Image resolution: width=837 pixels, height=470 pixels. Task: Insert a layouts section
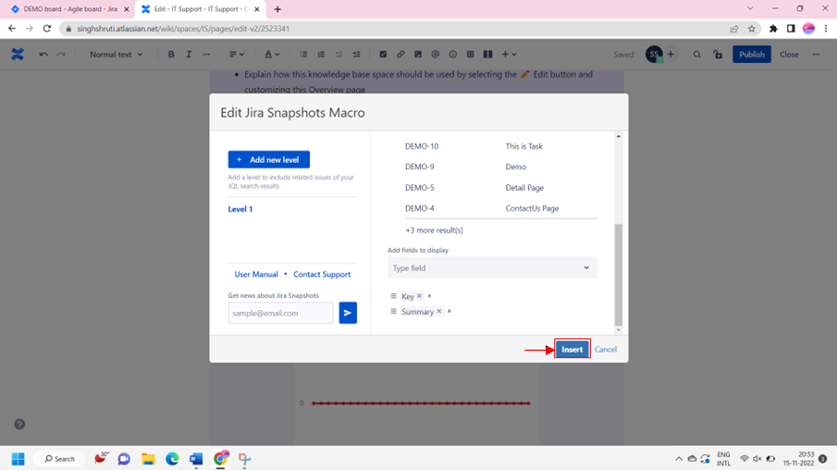click(488, 54)
